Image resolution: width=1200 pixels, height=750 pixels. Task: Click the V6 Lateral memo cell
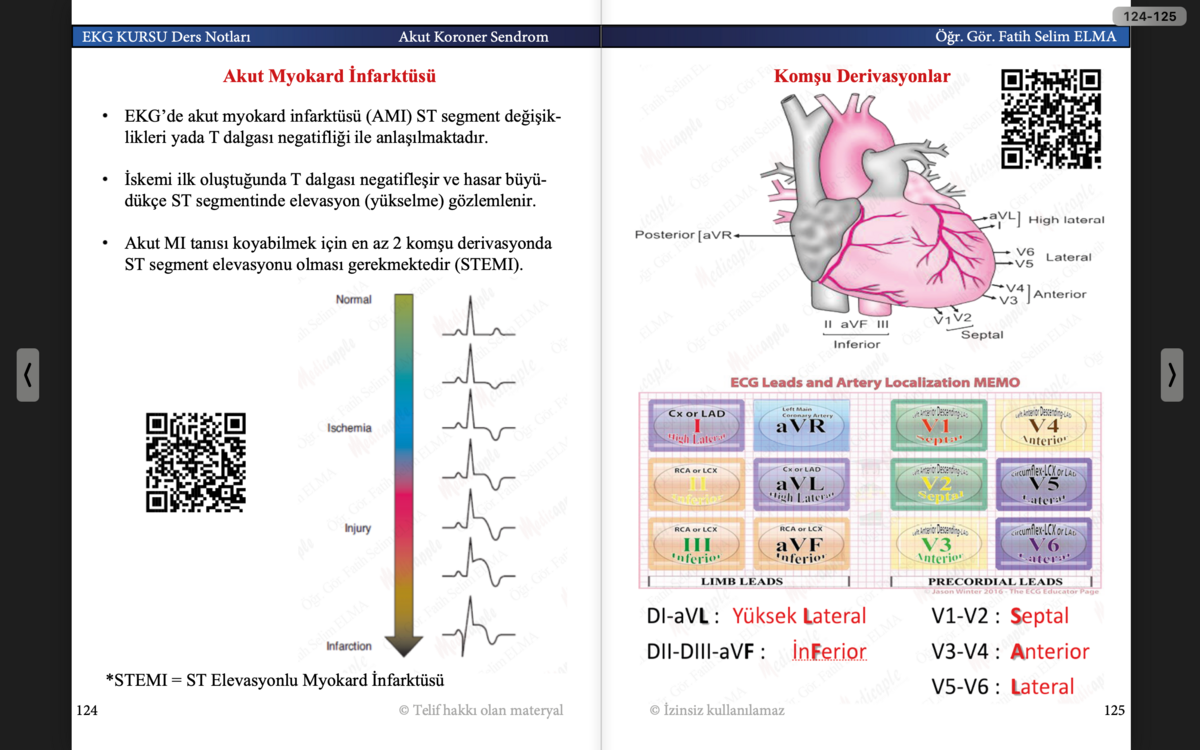1045,544
